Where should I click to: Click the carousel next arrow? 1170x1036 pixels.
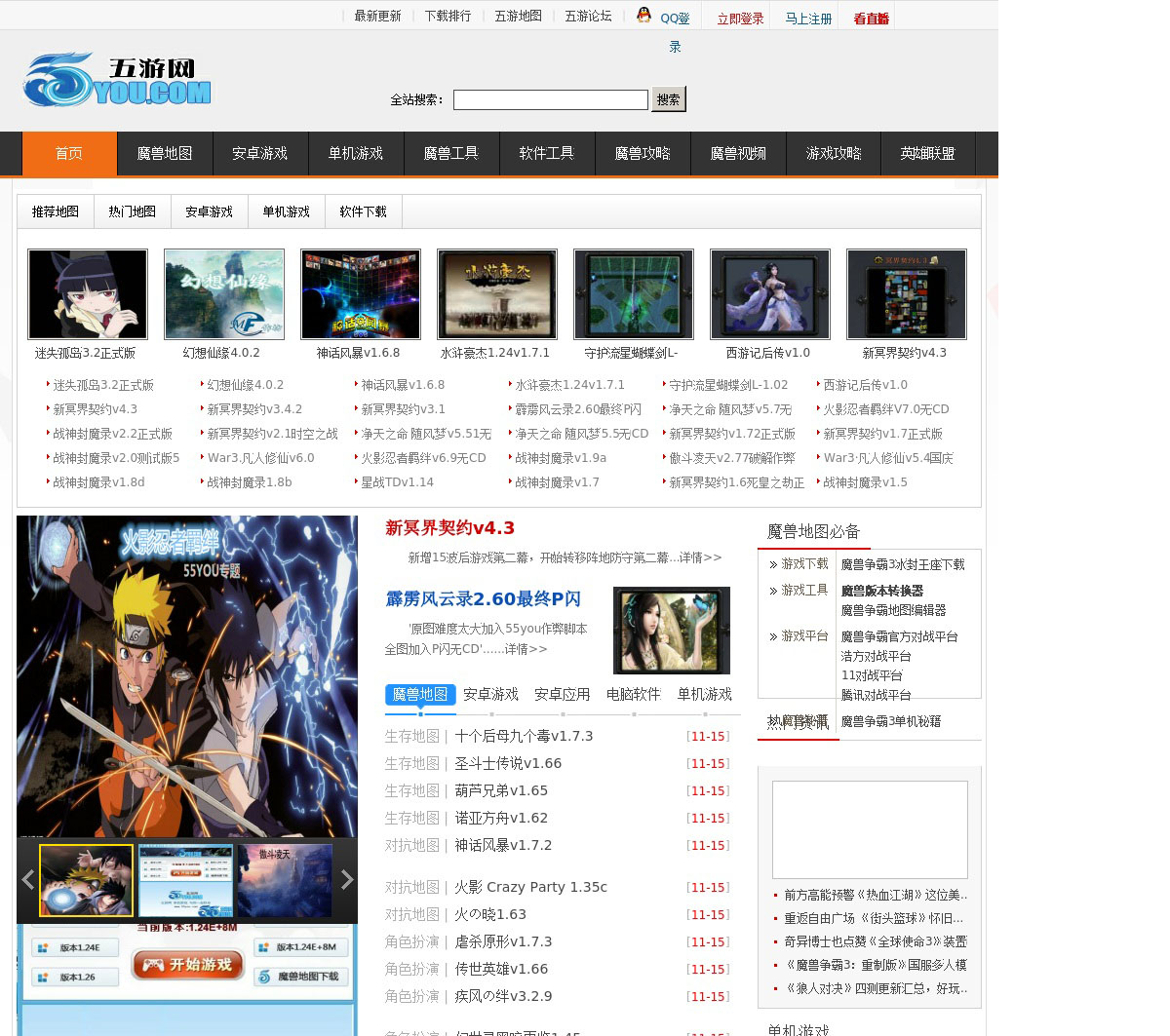tap(347, 880)
